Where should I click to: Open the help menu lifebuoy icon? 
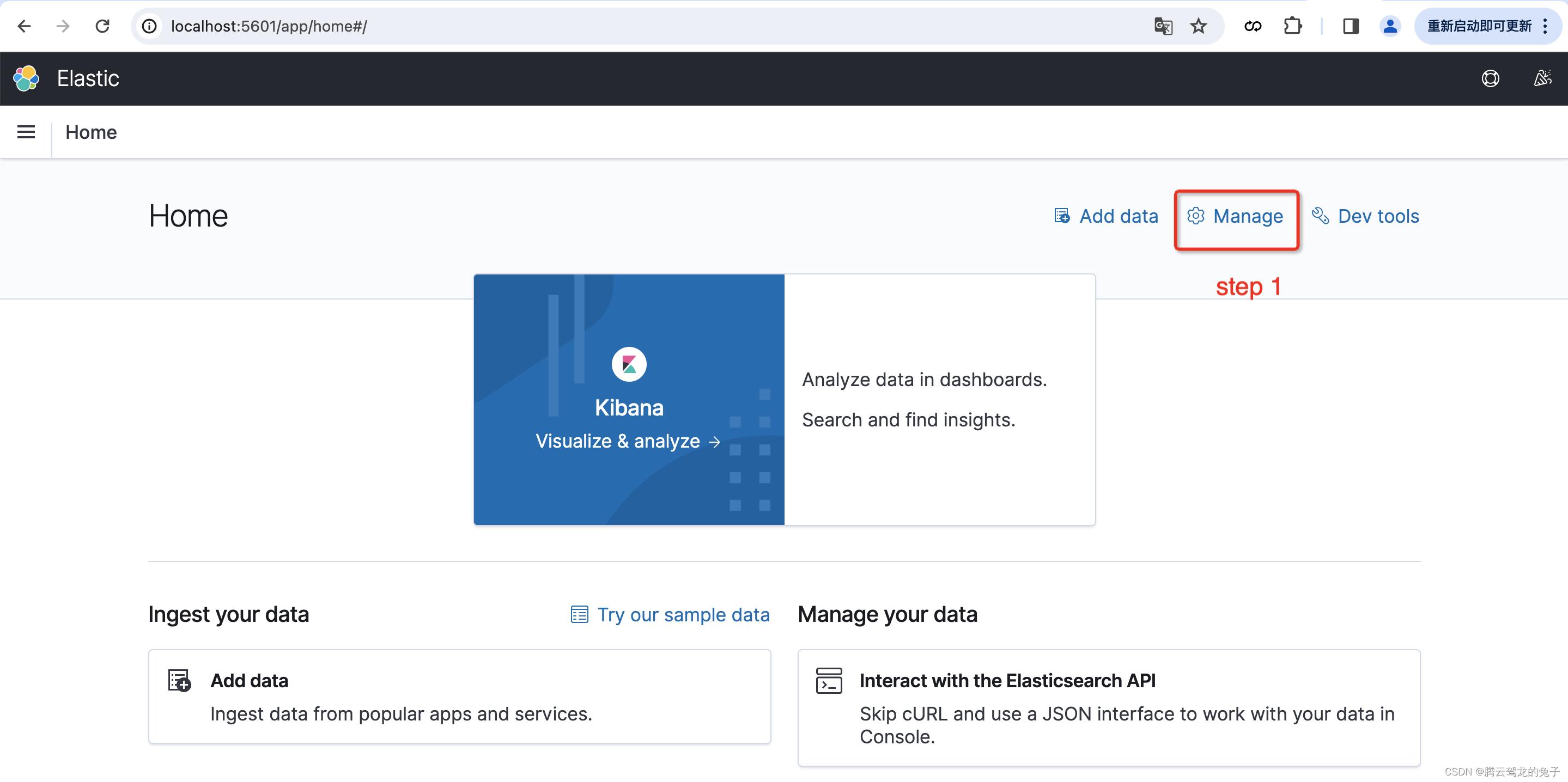[x=1490, y=78]
